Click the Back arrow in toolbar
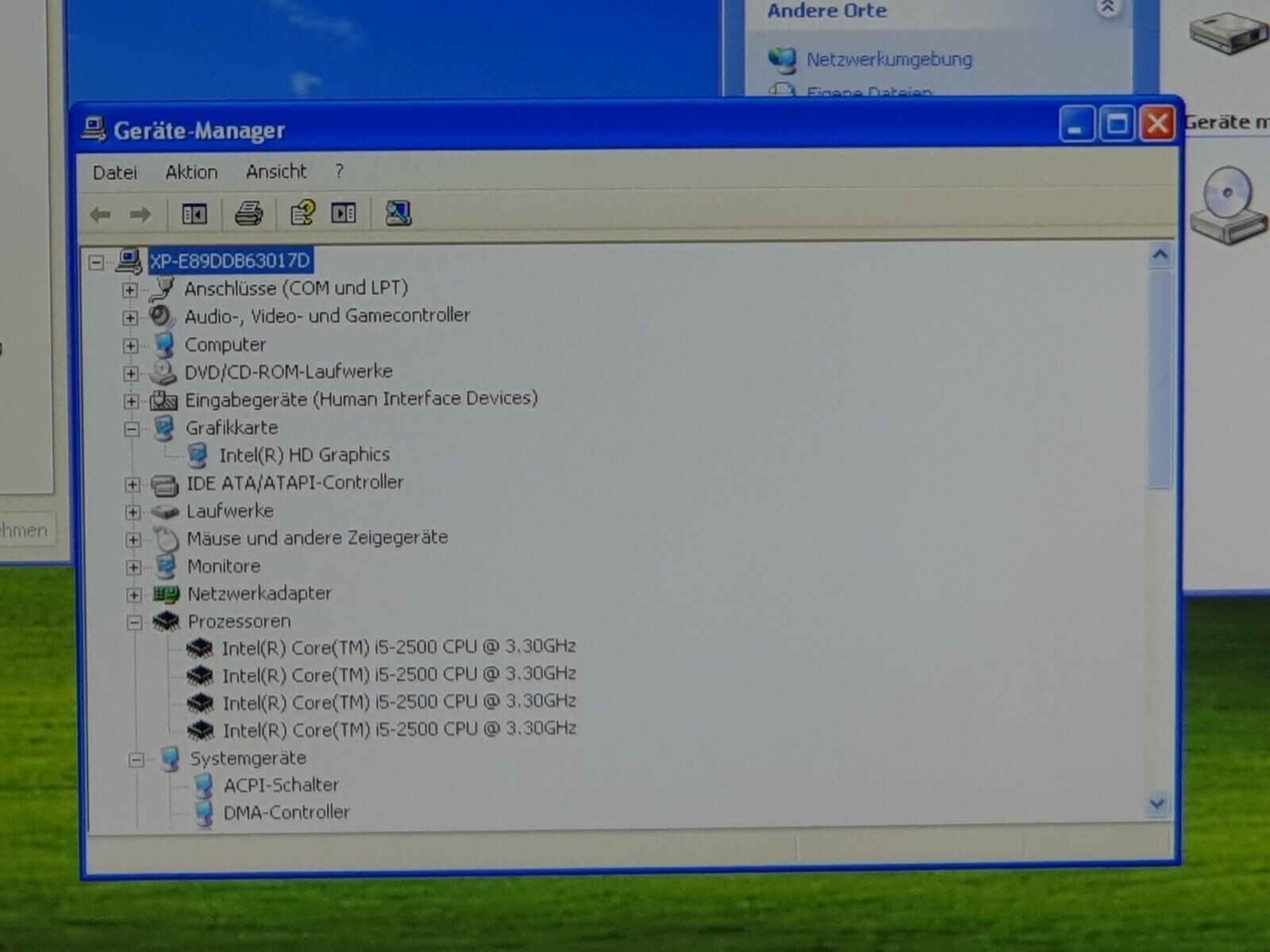 tap(101, 214)
